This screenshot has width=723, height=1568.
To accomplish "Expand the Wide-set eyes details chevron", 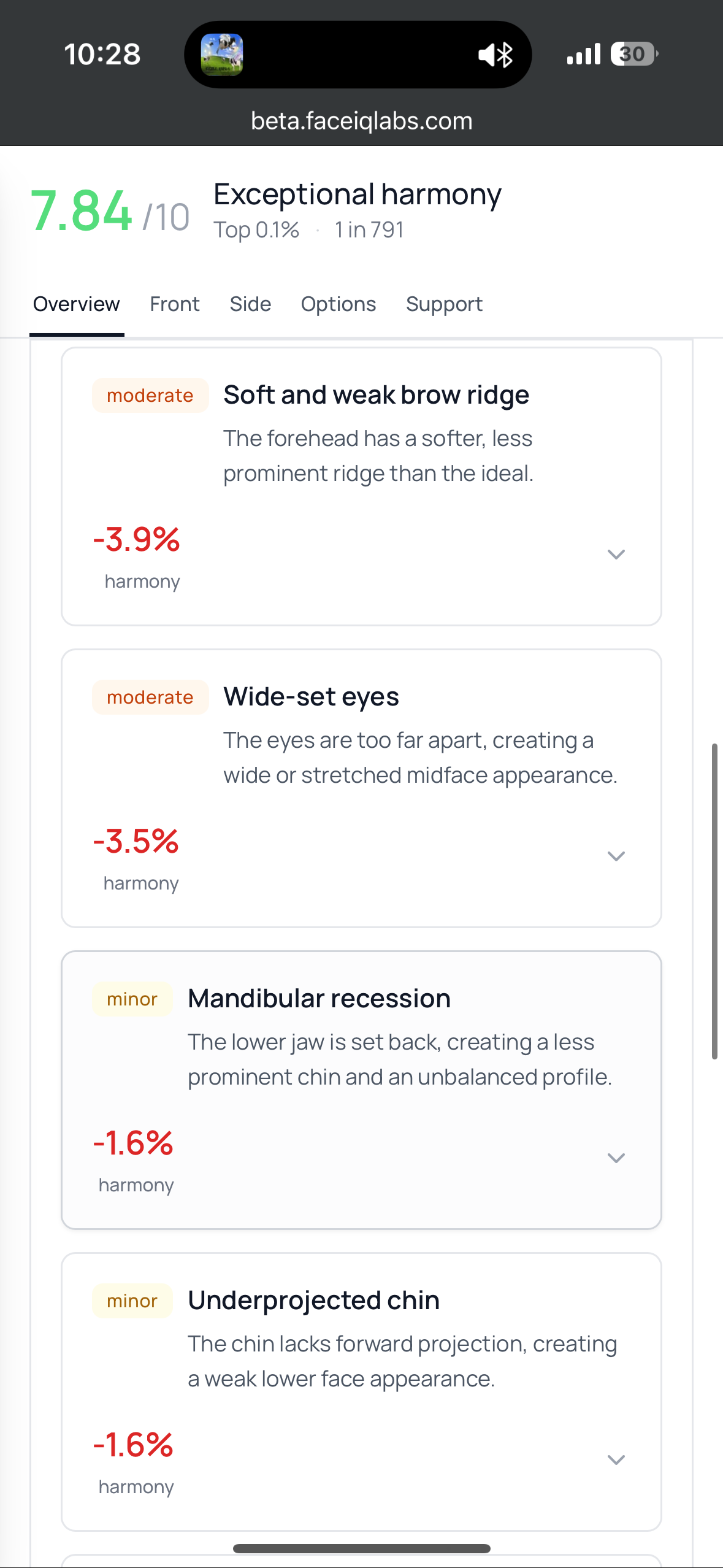I will pyautogui.click(x=616, y=856).
